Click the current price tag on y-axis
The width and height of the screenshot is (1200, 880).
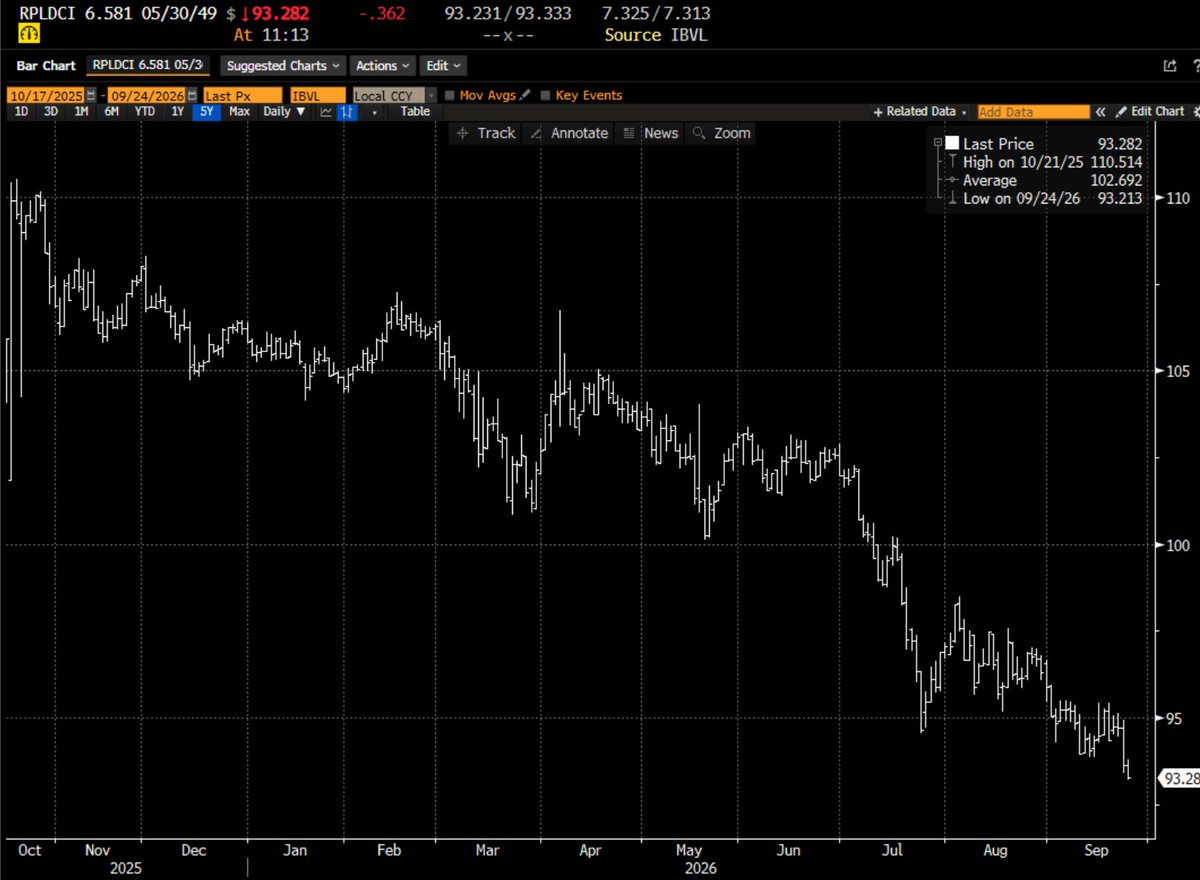[x=1179, y=778]
